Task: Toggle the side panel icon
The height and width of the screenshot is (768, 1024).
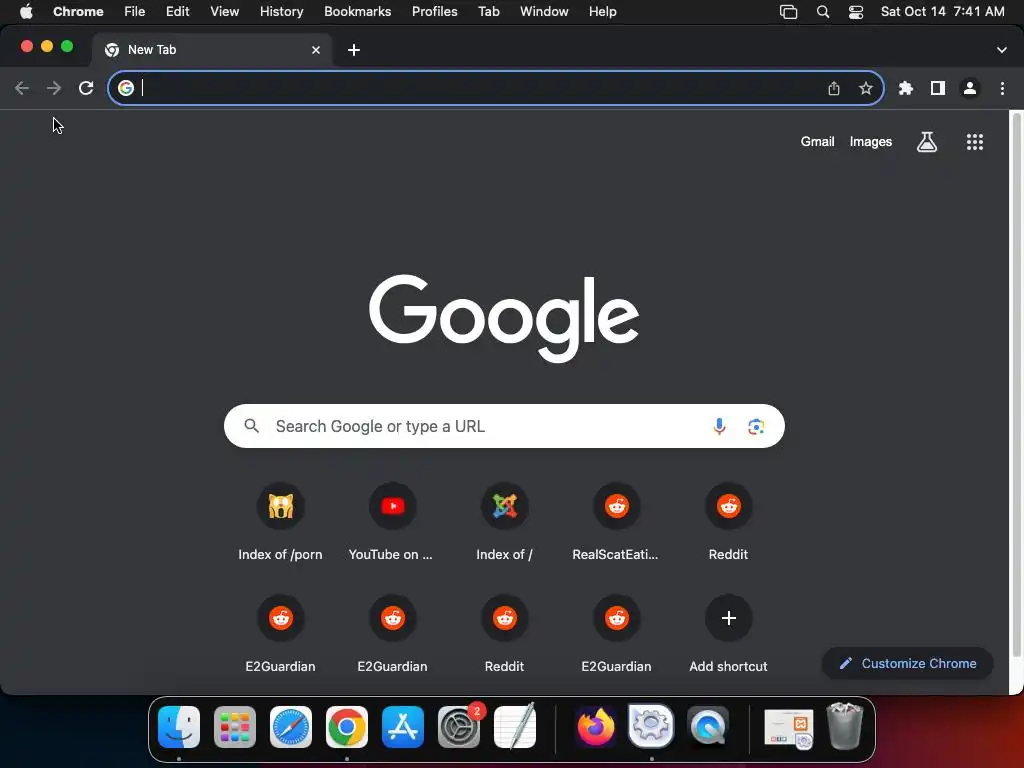Action: tap(938, 88)
